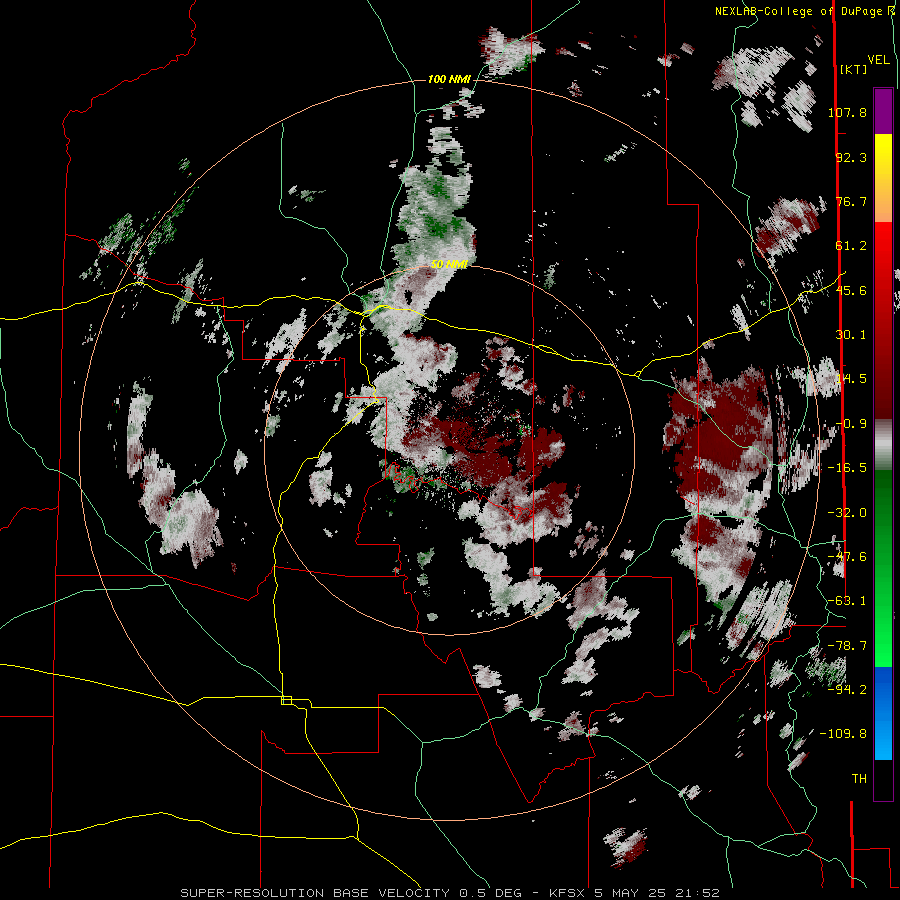This screenshot has height=900, width=900.
Task: Select the -94.2 velocity scale value
Action: point(847,689)
